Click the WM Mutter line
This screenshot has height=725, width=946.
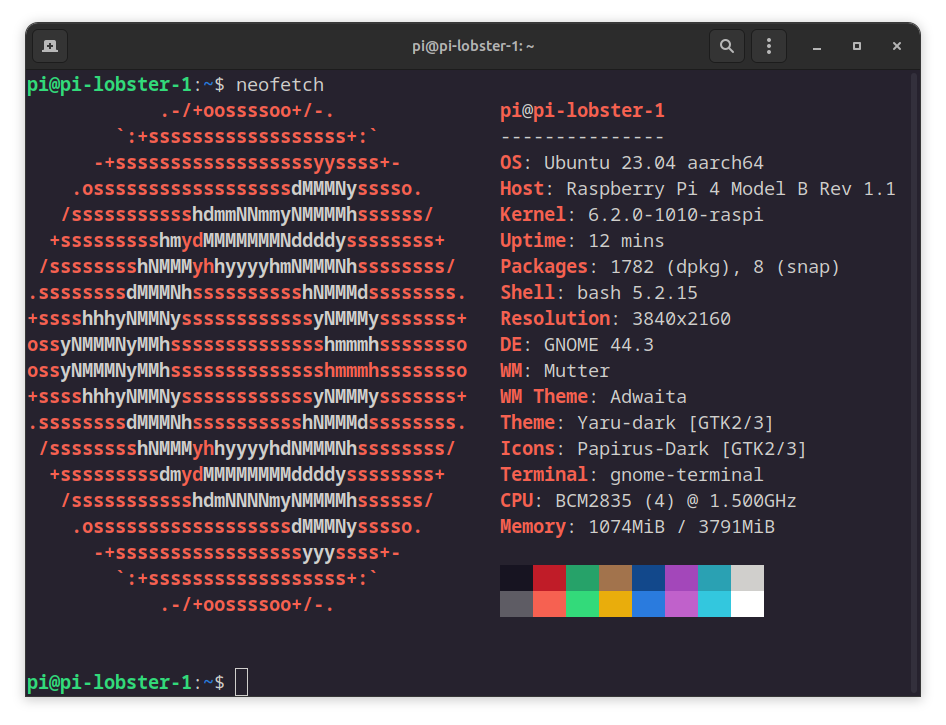(554, 370)
